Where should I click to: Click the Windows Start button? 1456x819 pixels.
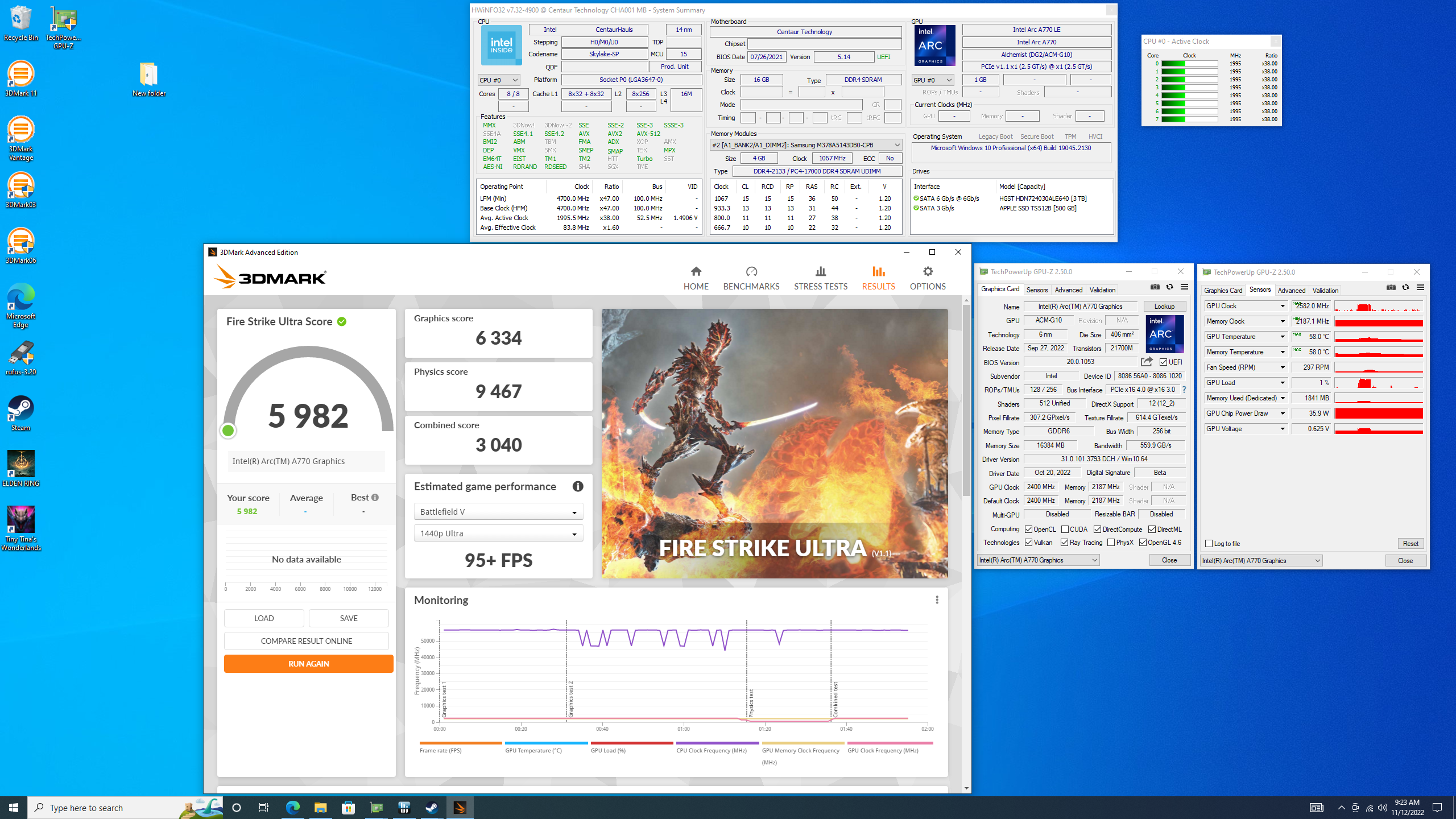coord(14,808)
